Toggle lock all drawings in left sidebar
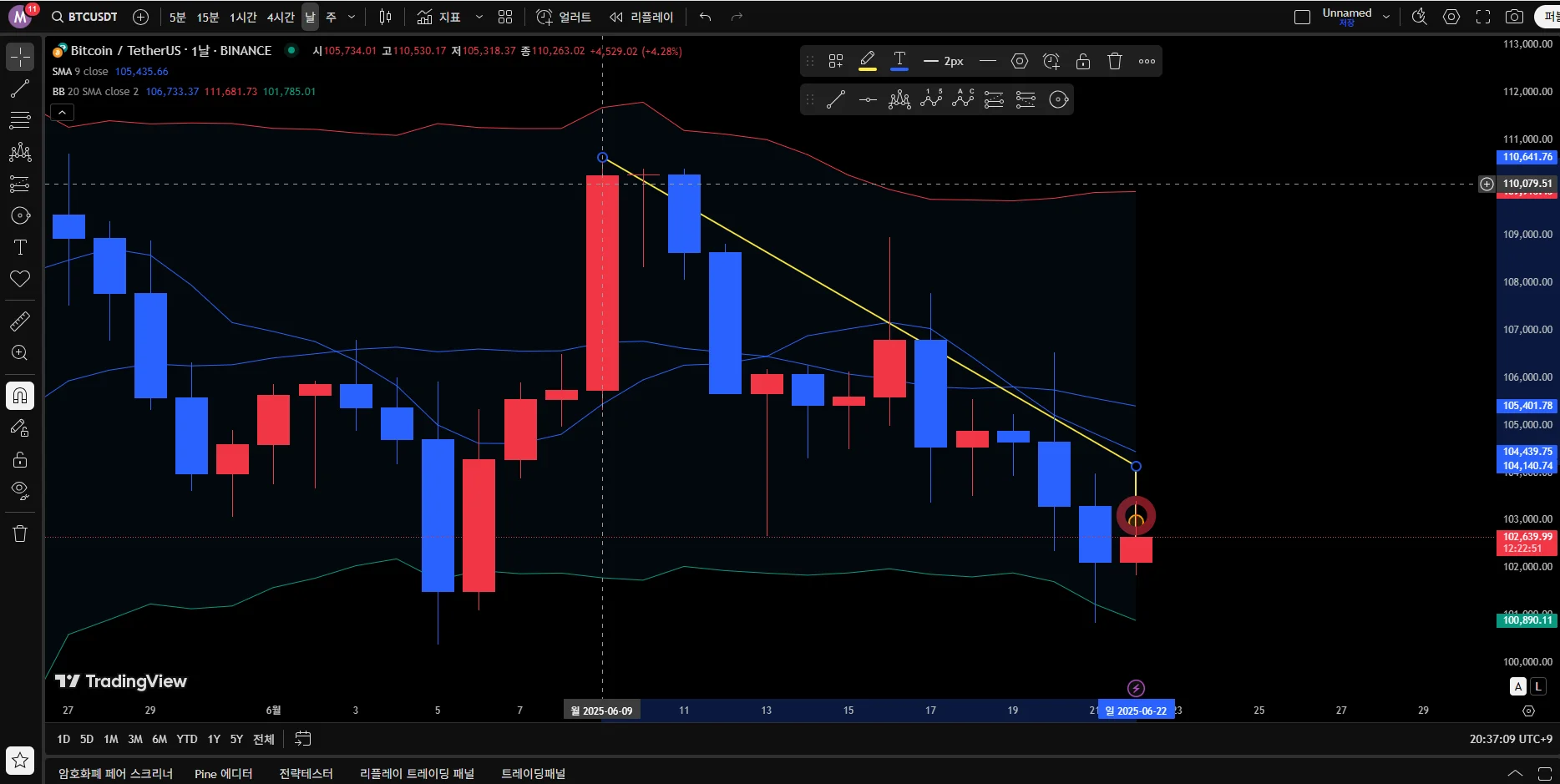The height and width of the screenshot is (784, 1560). click(20, 460)
